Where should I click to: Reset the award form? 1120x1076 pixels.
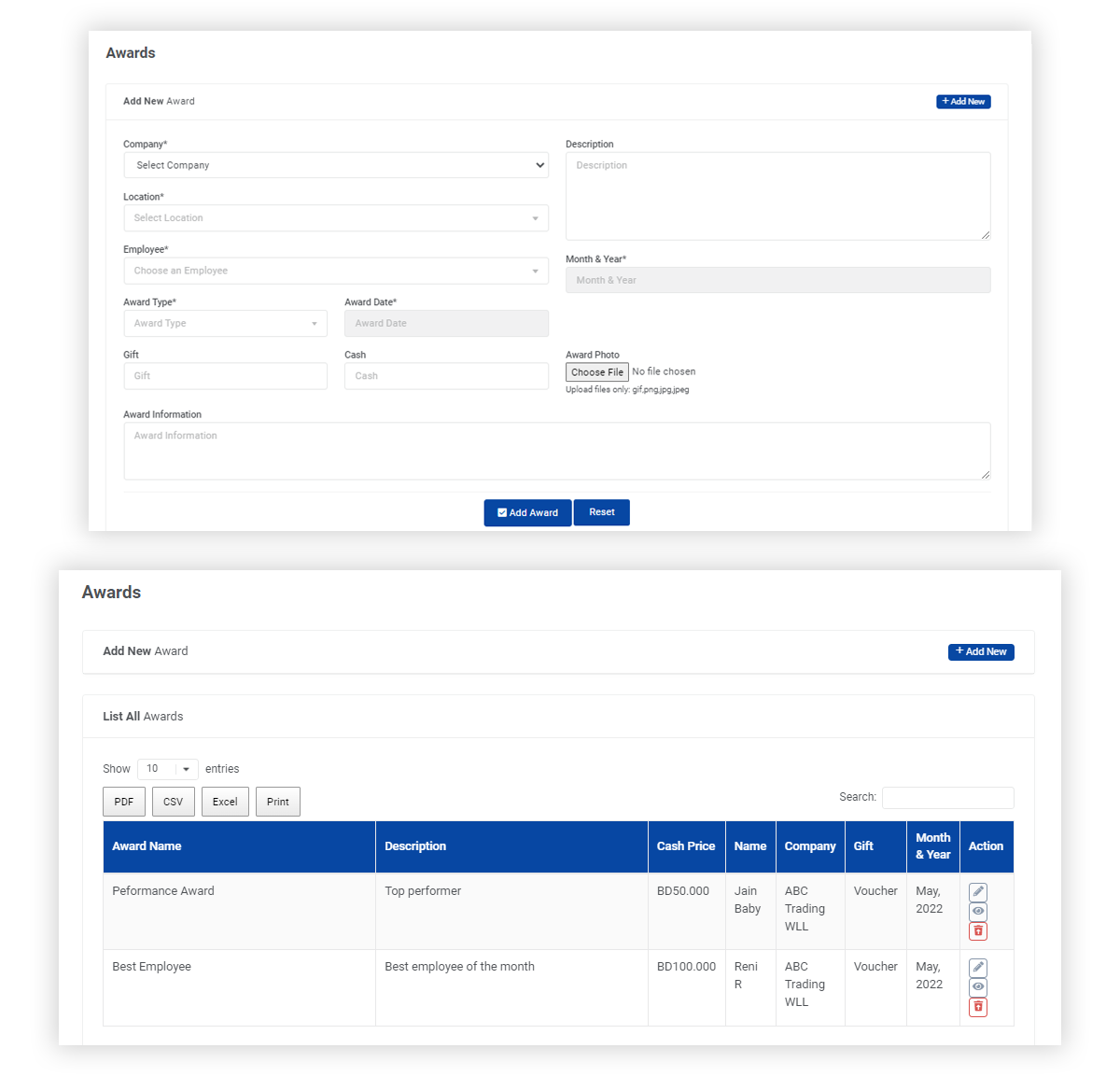pyautogui.click(x=601, y=512)
